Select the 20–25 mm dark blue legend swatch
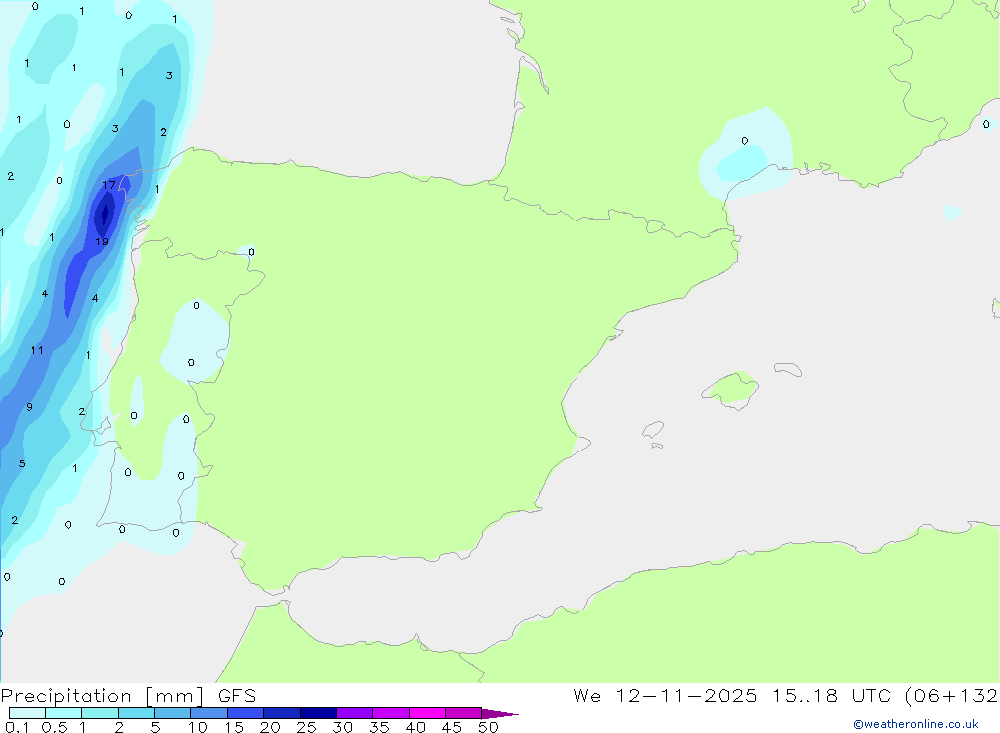The height and width of the screenshot is (733, 1000). coord(281,713)
